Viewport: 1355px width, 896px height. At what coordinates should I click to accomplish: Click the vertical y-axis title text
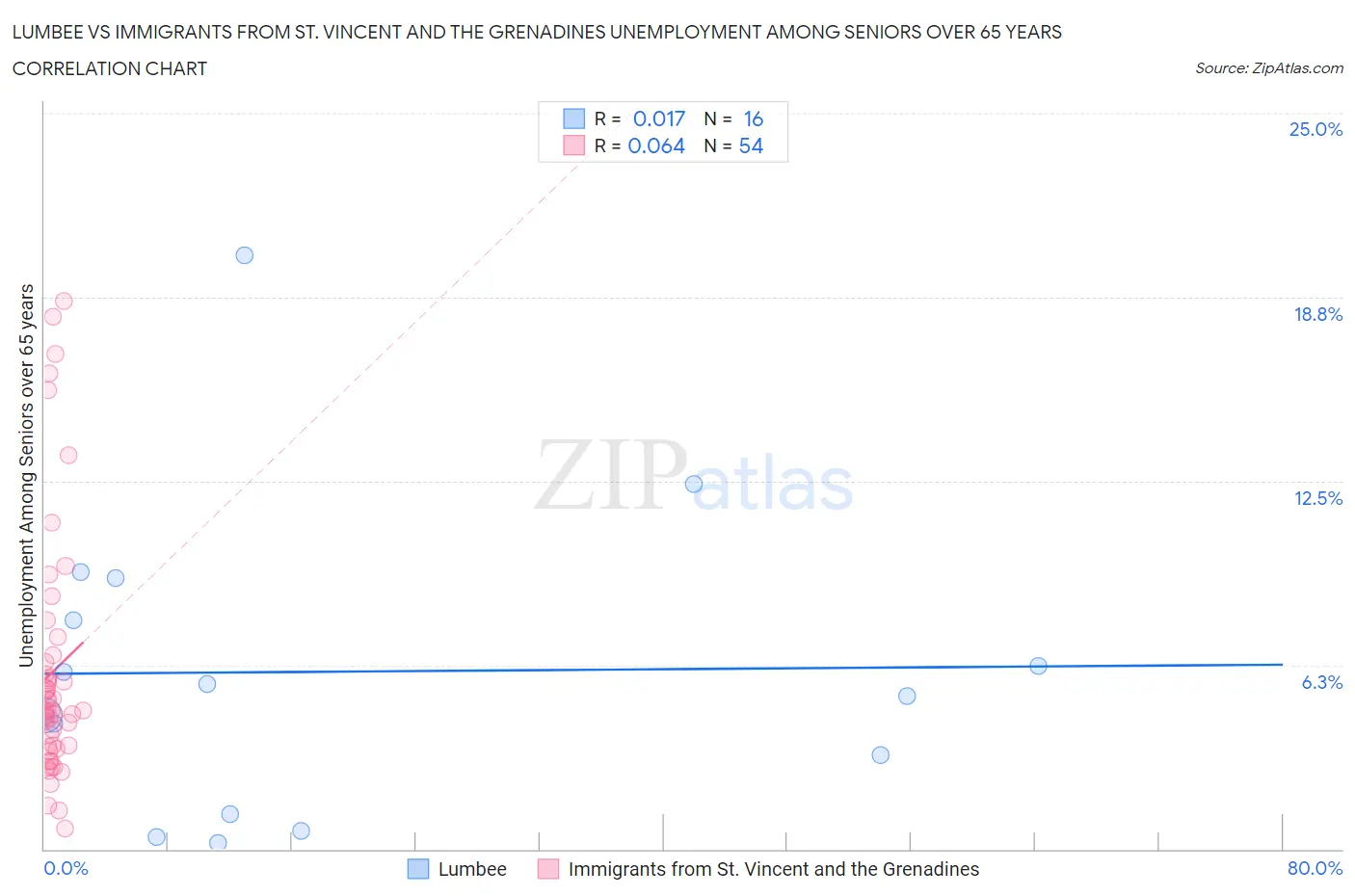coord(27,475)
